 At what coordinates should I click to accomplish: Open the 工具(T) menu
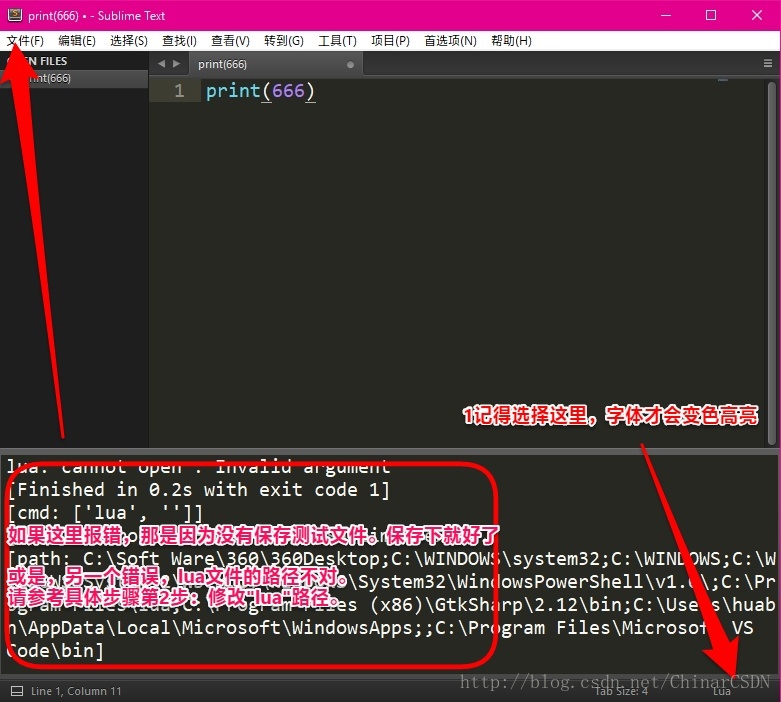(337, 41)
